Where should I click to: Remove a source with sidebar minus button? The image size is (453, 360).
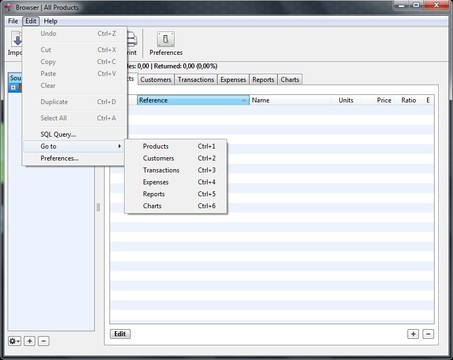point(44,341)
